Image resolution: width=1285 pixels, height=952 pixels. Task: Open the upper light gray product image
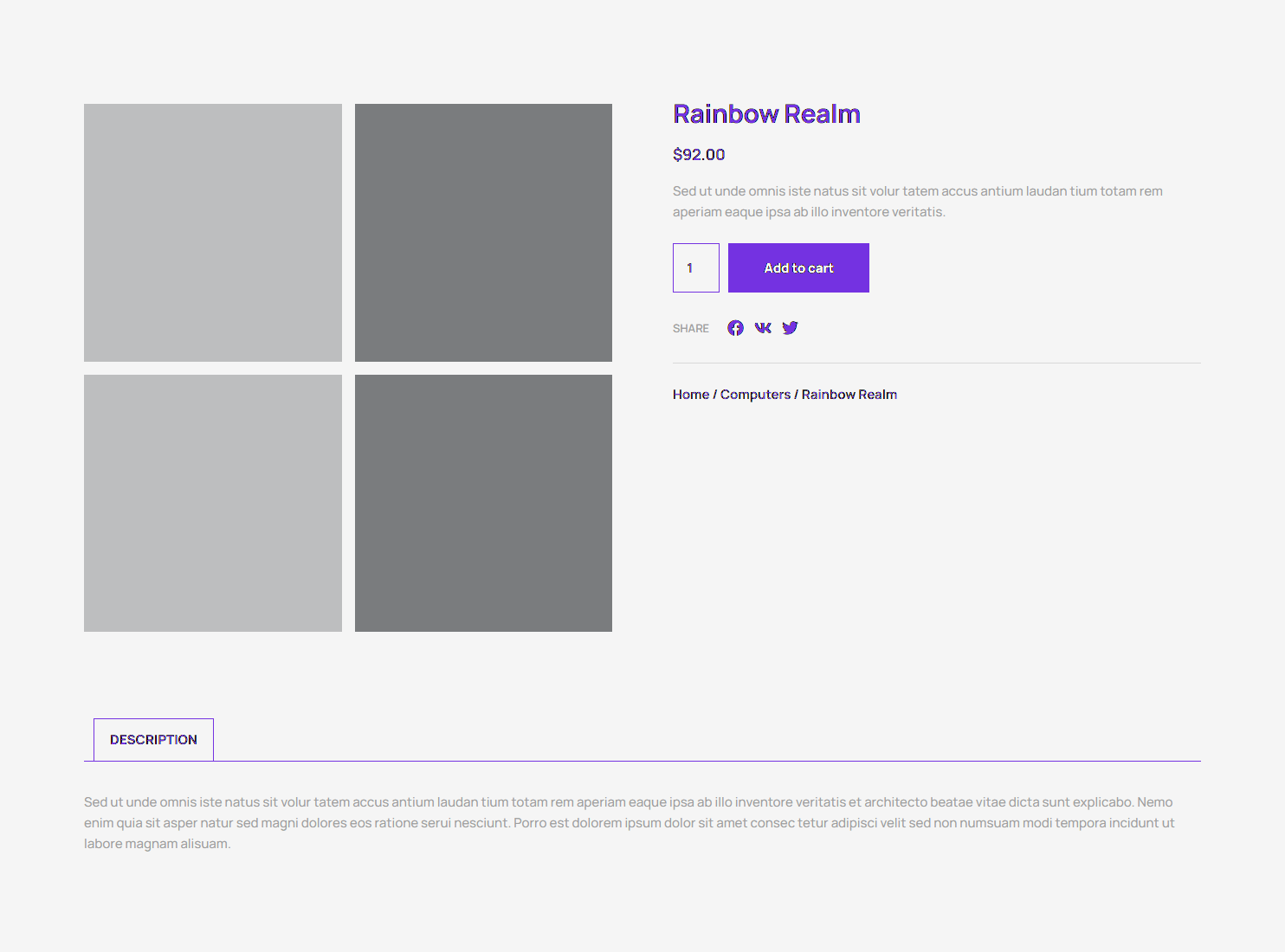[x=213, y=233]
